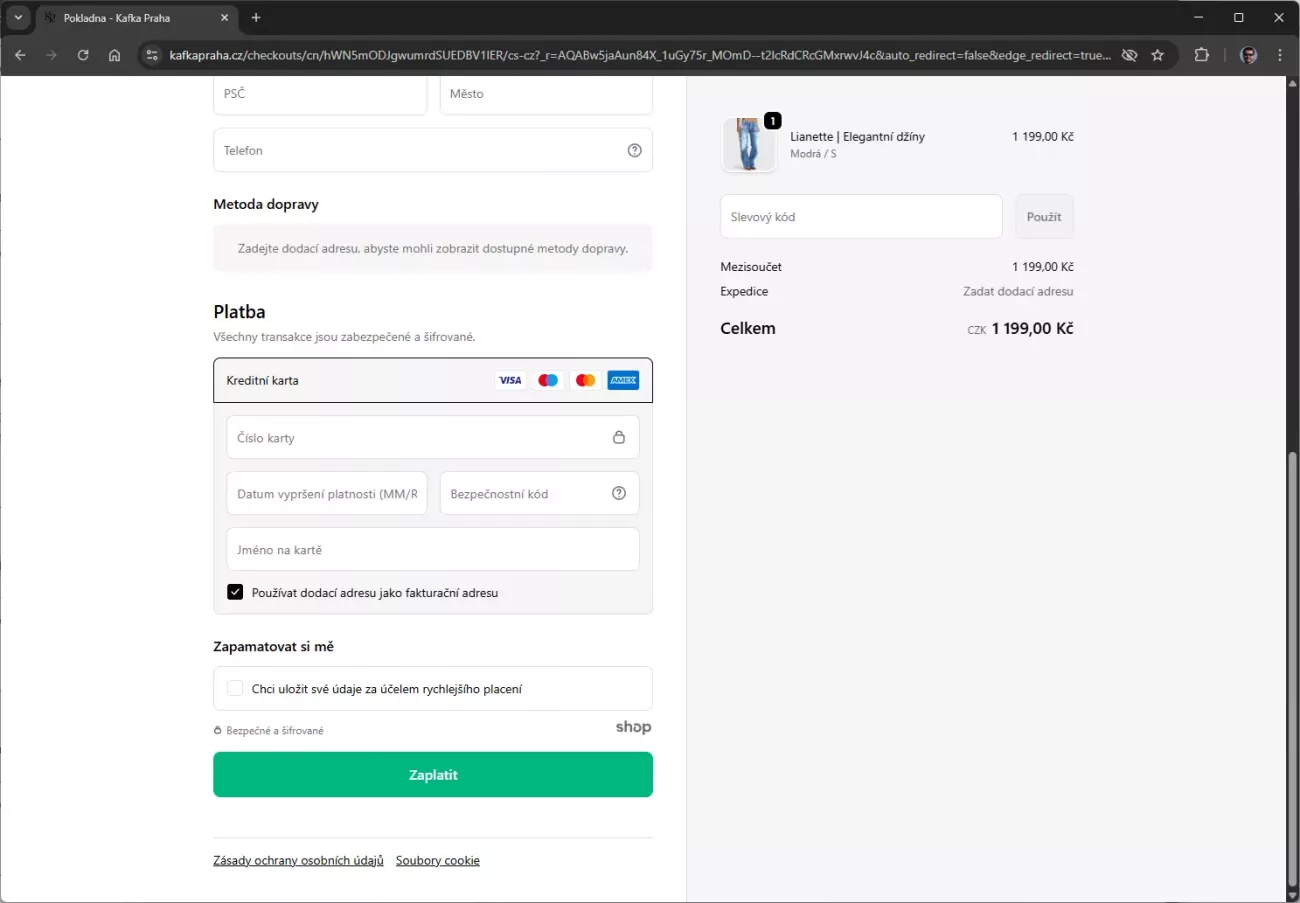
Task: Click the help icon in Telefon field
Action: pos(634,150)
